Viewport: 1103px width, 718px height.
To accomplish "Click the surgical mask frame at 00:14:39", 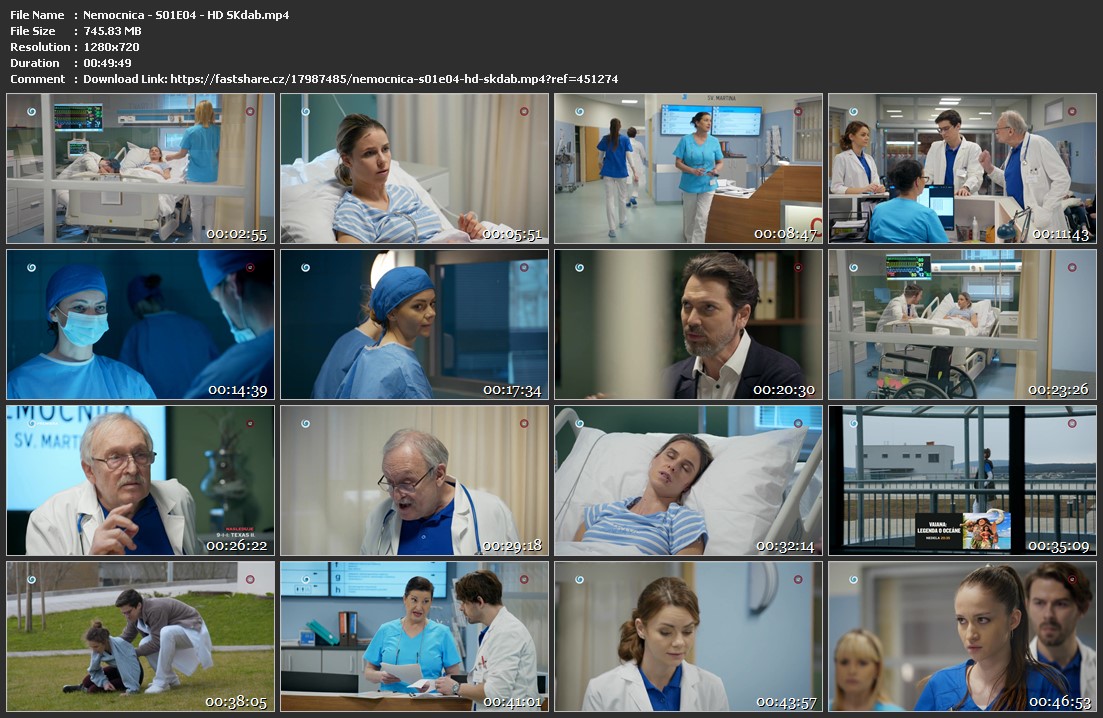I will point(140,324).
